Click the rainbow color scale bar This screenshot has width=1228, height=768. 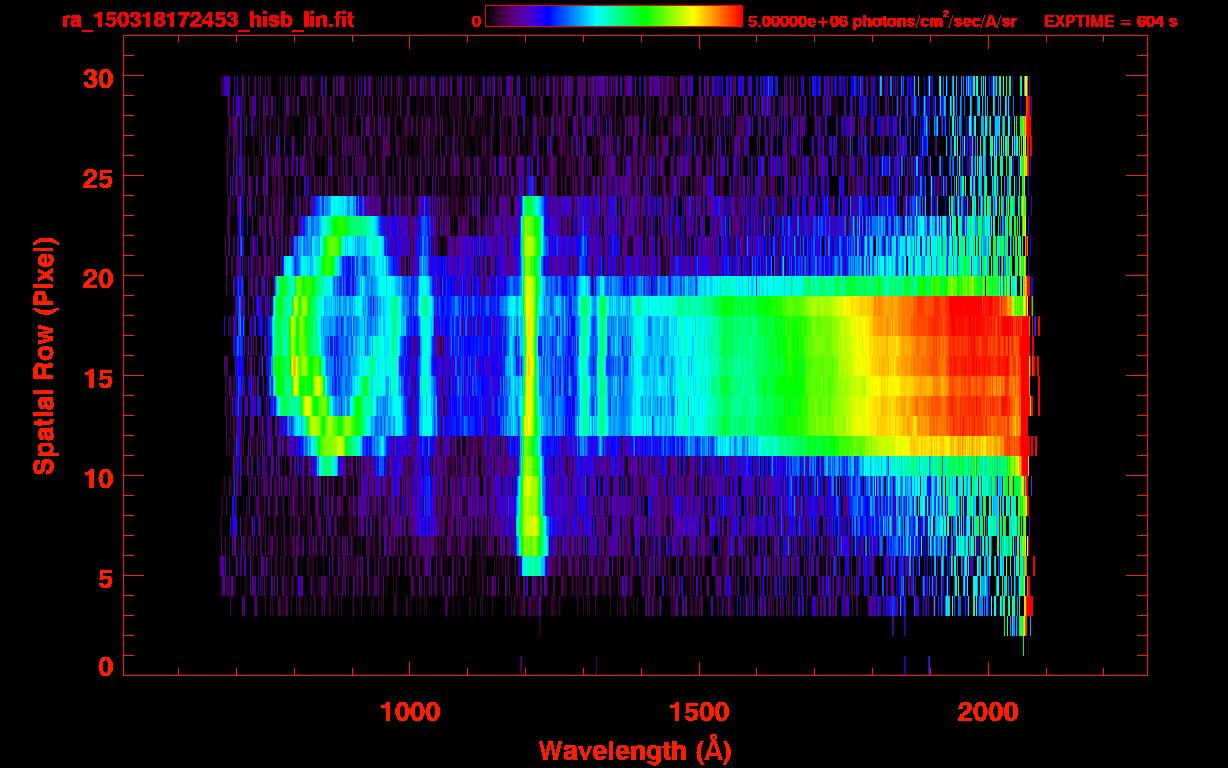click(x=613, y=16)
